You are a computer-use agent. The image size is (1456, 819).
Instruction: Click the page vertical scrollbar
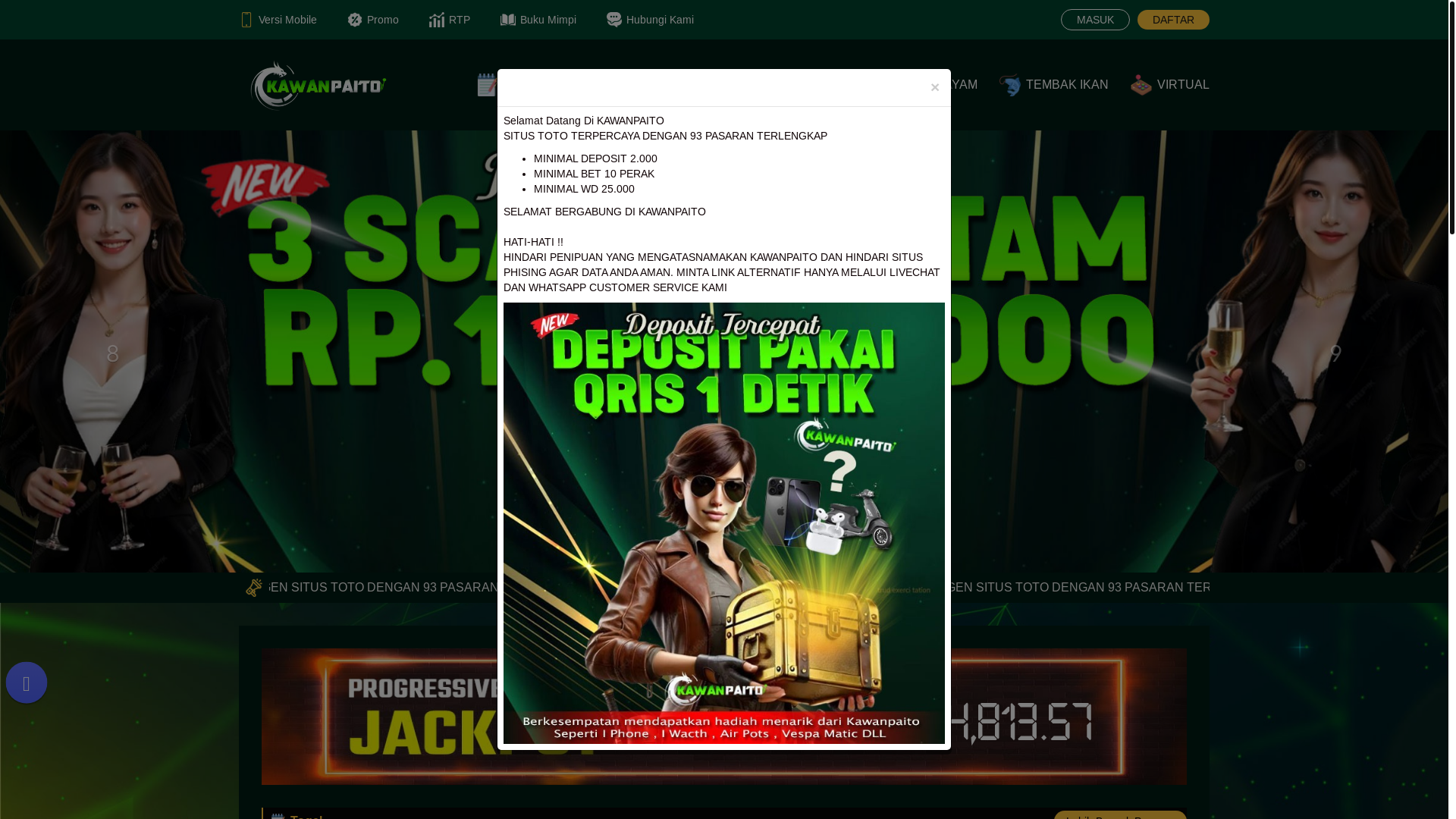tap(1452, 118)
